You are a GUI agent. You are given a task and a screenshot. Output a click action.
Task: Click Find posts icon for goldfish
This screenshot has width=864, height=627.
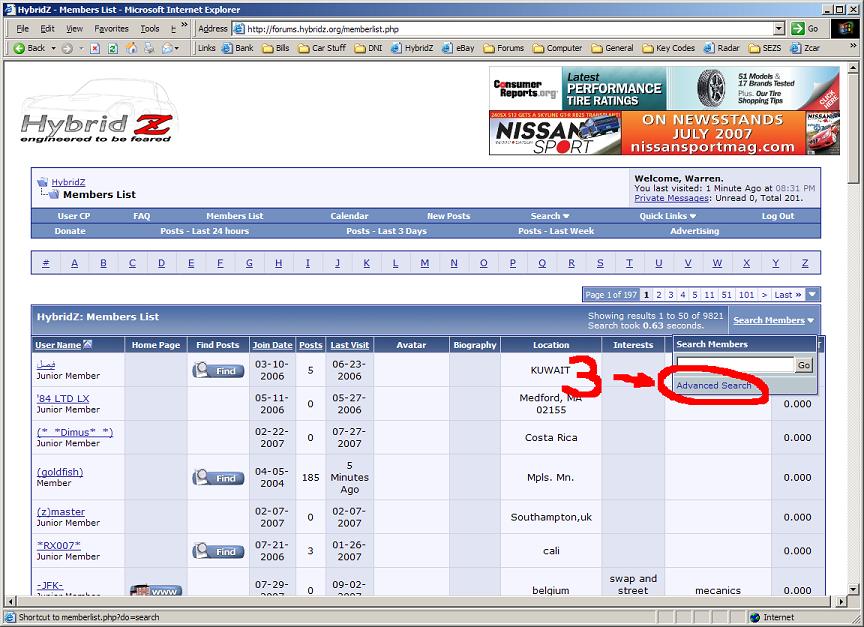tap(218, 478)
